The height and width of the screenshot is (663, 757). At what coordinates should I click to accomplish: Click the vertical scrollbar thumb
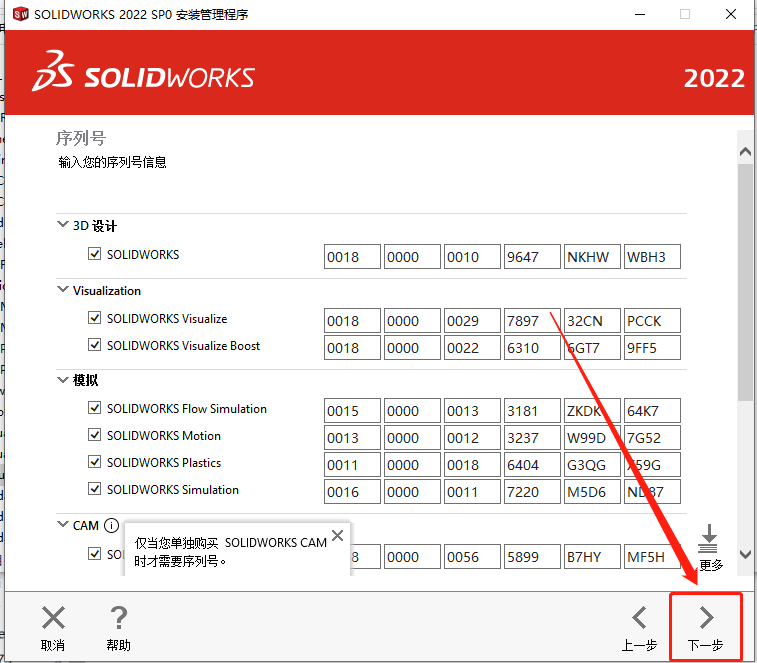click(x=745, y=282)
